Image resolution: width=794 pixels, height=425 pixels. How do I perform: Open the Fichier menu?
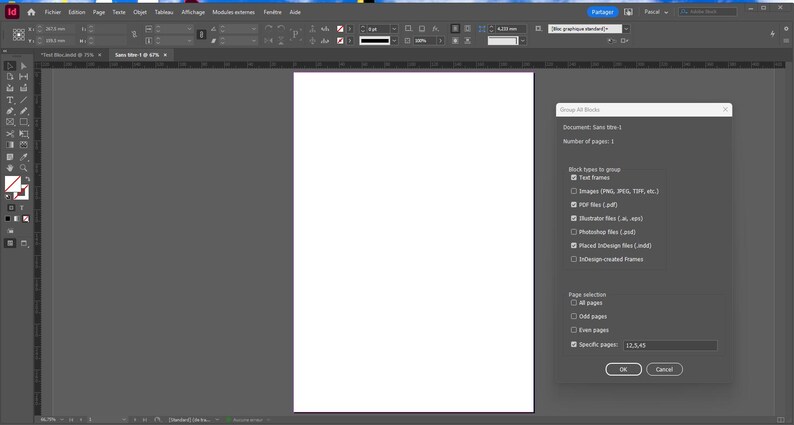pos(53,12)
